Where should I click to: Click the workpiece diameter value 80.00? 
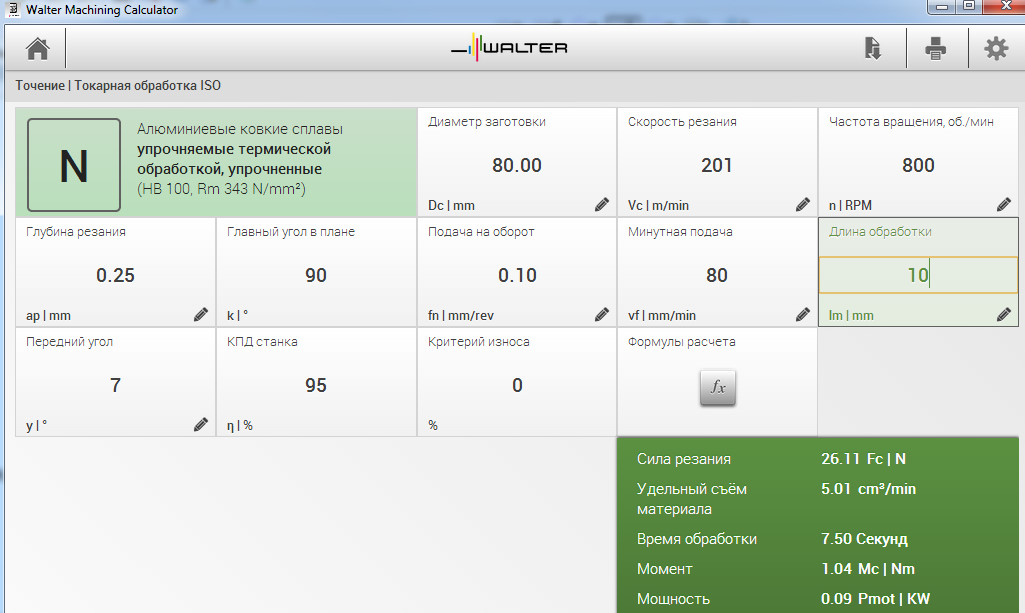coord(517,165)
